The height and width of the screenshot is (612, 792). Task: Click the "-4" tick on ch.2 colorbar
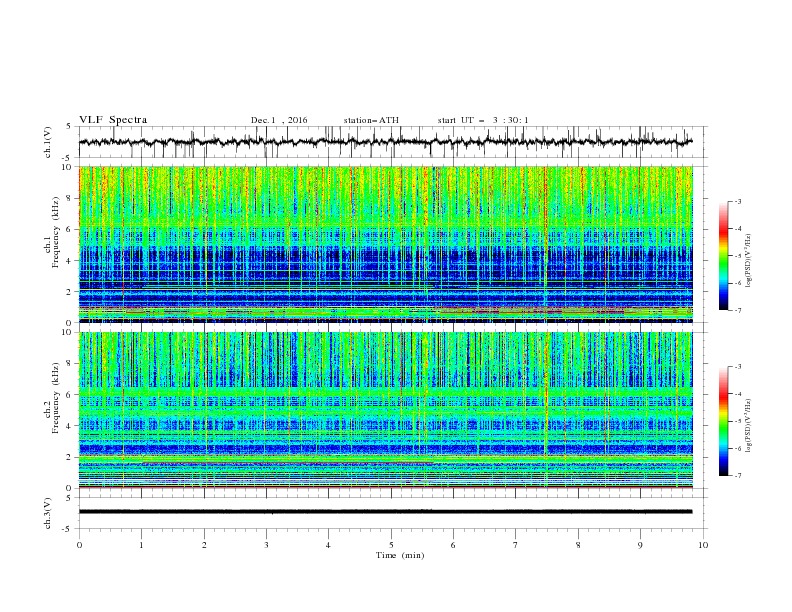737,394
